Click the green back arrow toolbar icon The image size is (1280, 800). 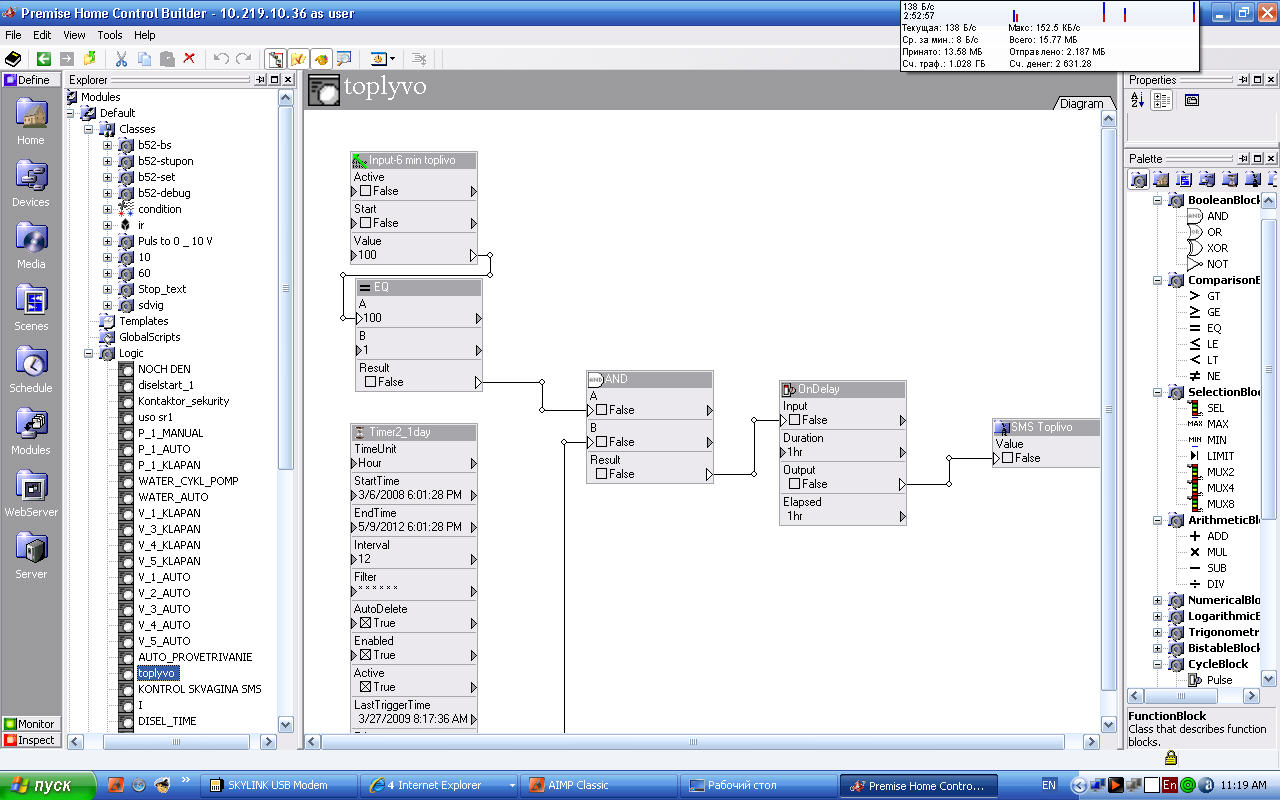(44, 59)
